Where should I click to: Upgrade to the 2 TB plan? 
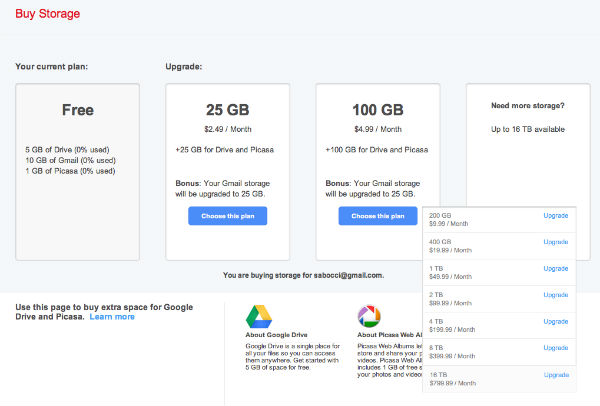pos(556,295)
